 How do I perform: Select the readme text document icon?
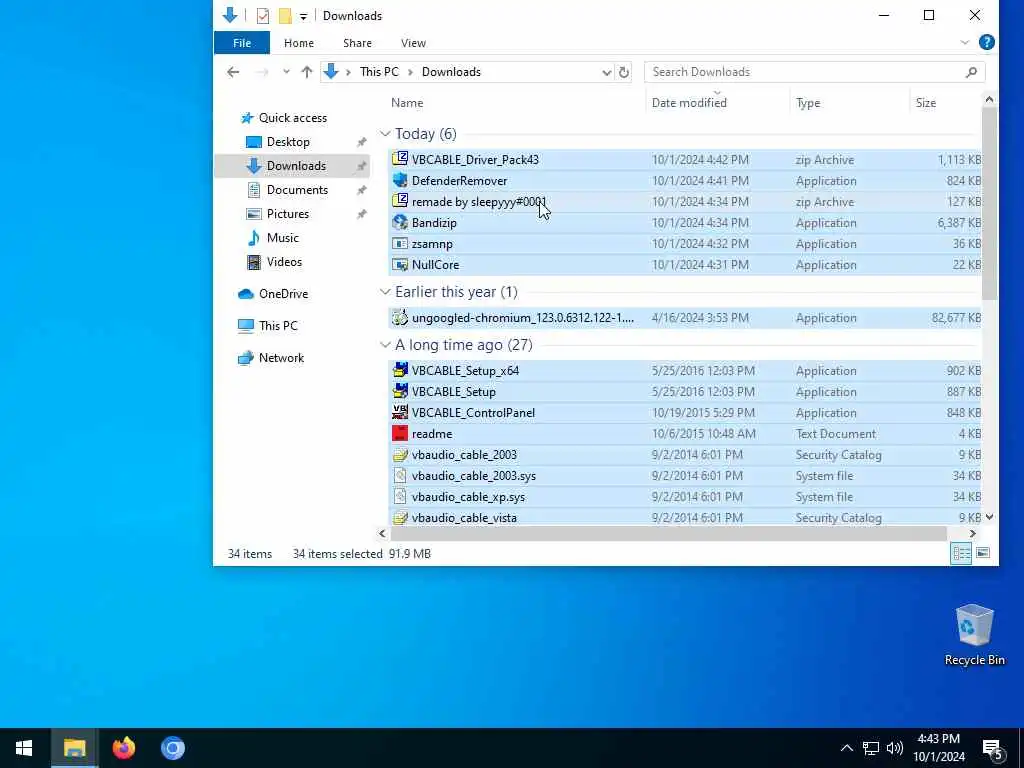click(x=400, y=434)
